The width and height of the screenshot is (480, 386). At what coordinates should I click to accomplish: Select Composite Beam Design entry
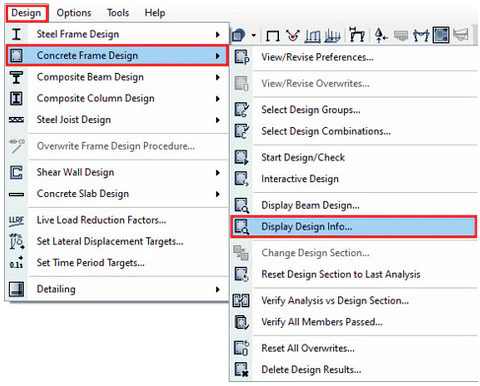pyautogui.click(x=117, y=77)
